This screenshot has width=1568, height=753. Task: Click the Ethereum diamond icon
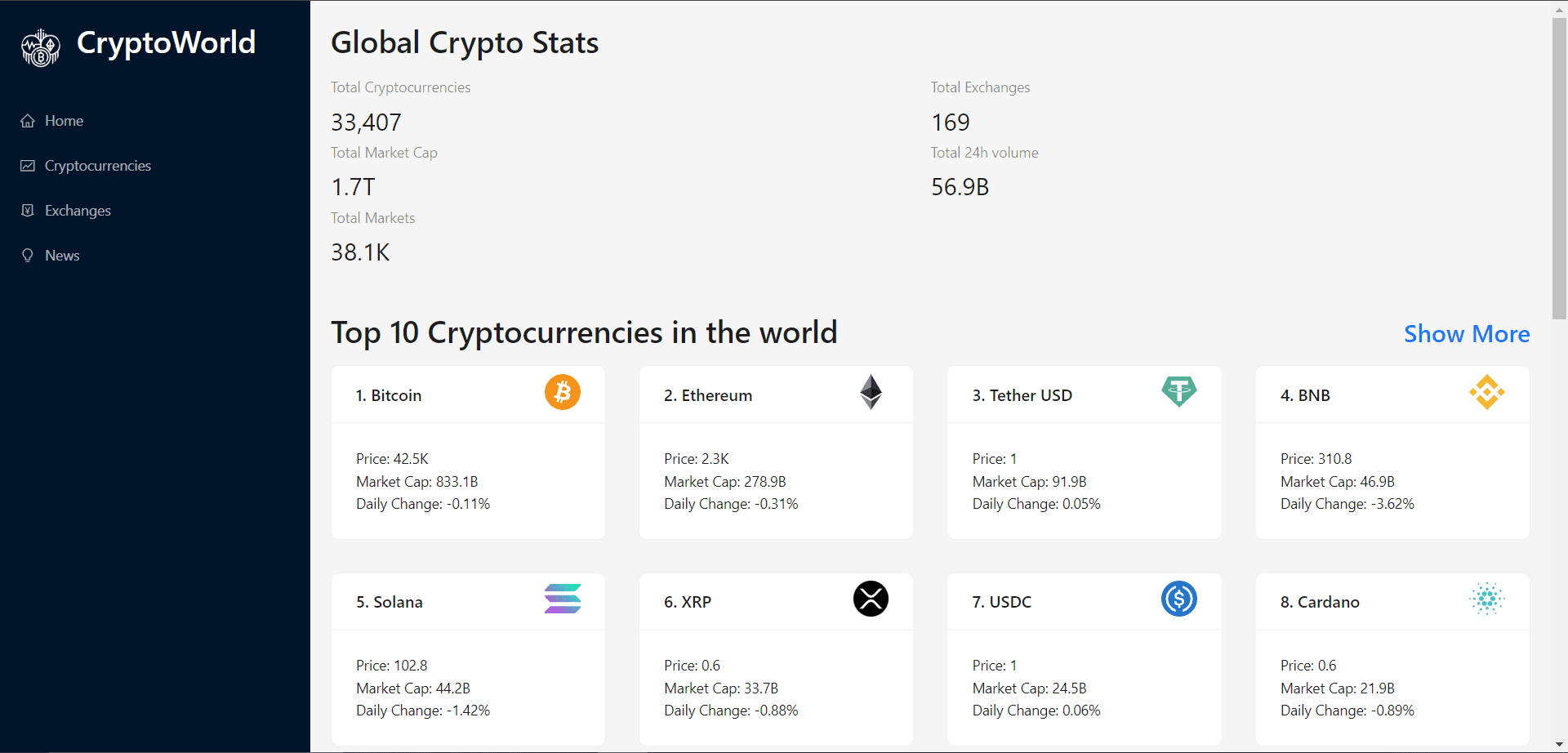pos(871,392)
